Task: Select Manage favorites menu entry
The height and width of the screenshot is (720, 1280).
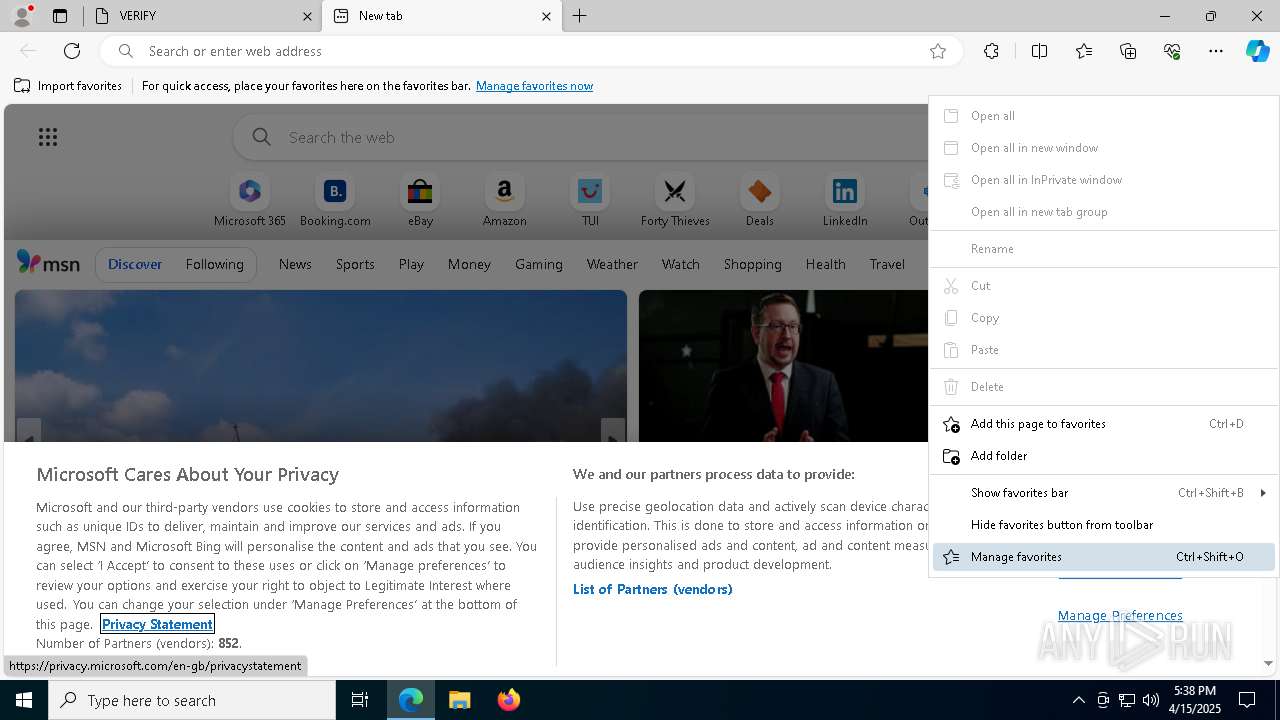Action: [1104, 557]
